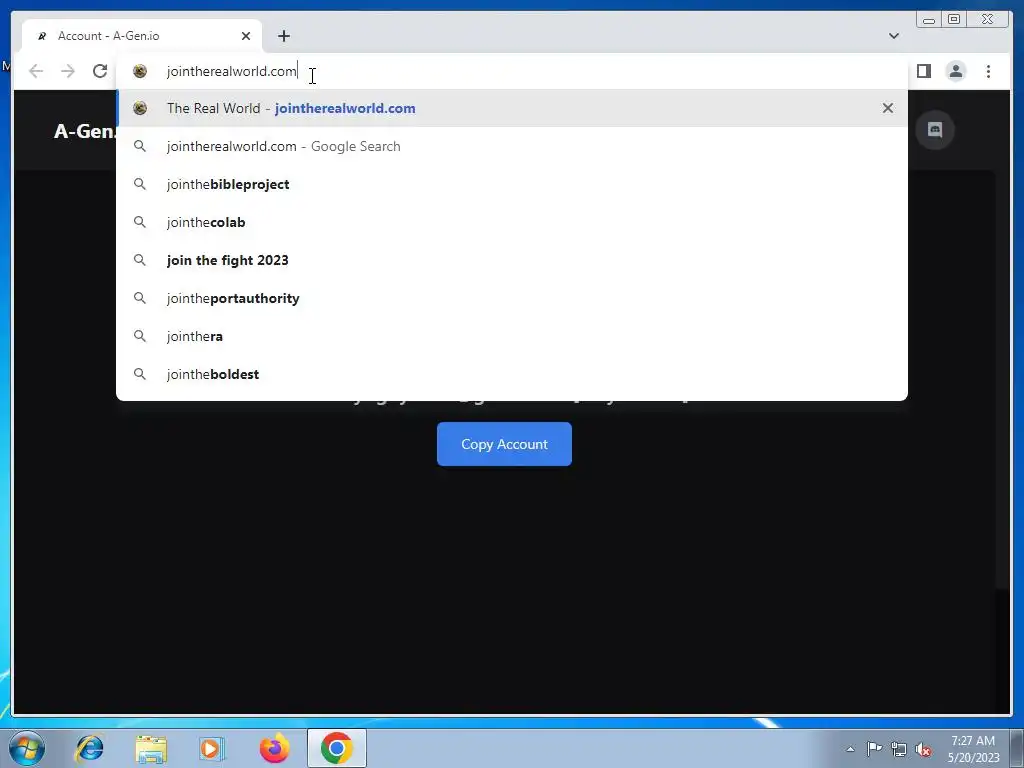Open Windows Explorer folder from taskbar
Image resolution: width=1024 pixels, height=768 pixels.
(151, 748)
